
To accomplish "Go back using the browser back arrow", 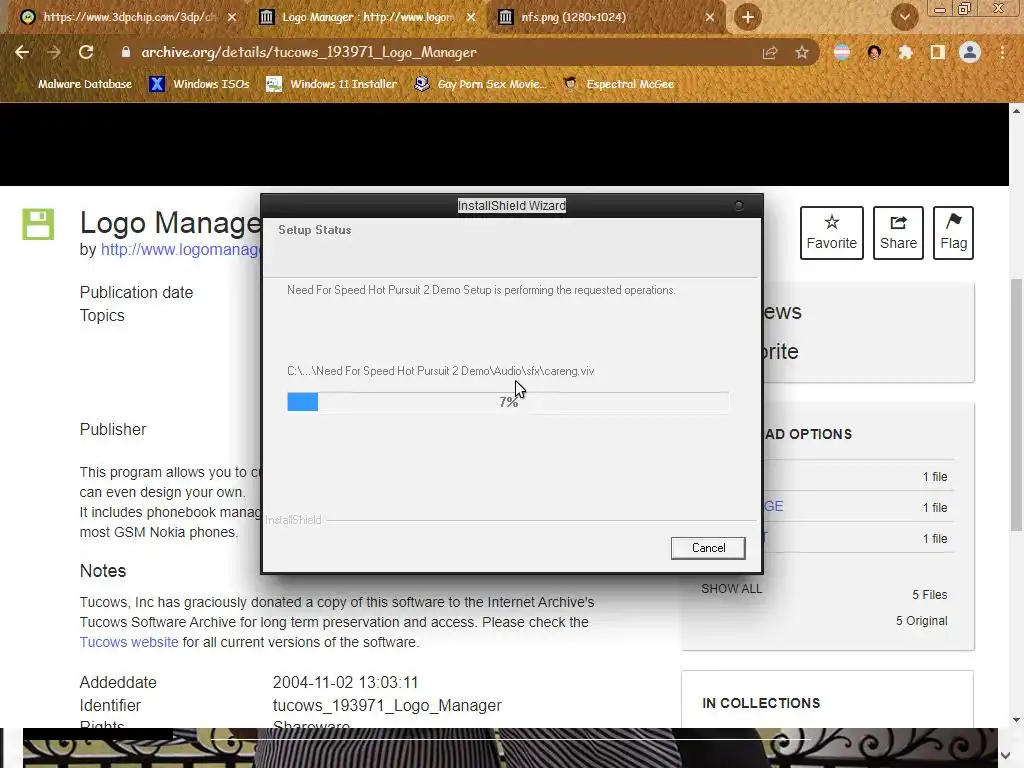I will tap(22, 52).
